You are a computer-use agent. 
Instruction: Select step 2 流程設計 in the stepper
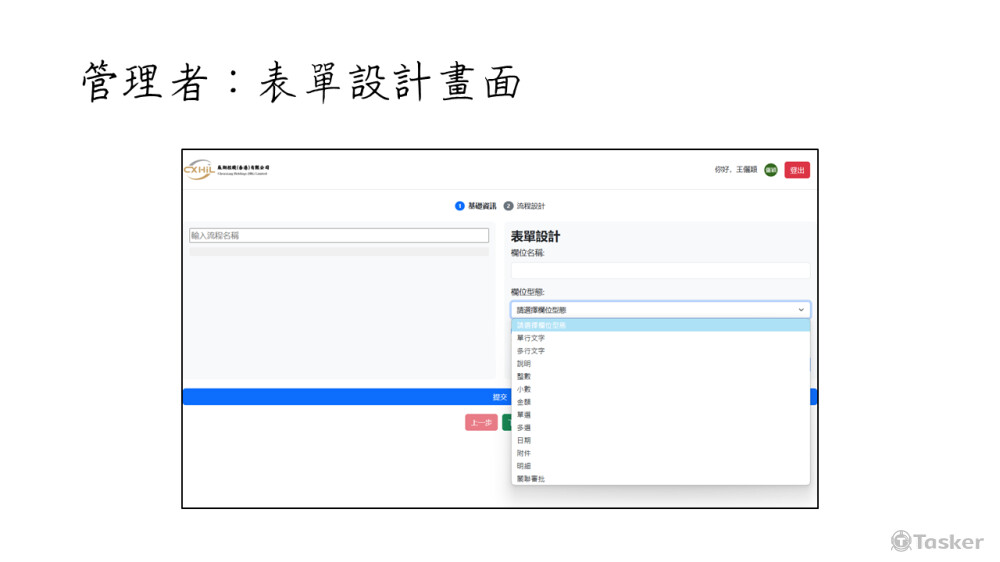[x=524, y=206]
